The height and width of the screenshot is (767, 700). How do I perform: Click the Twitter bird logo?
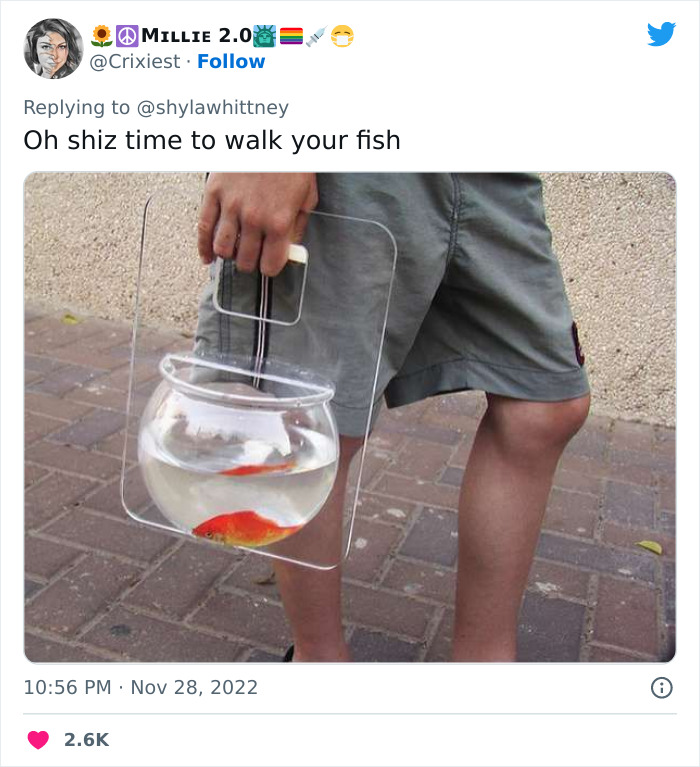click(x=661, y=35)
